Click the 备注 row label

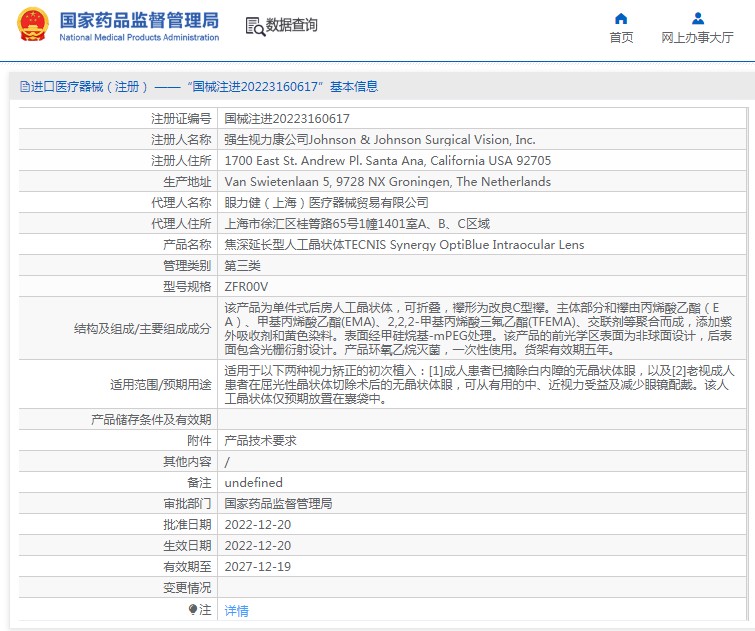[x=199, y=483]
